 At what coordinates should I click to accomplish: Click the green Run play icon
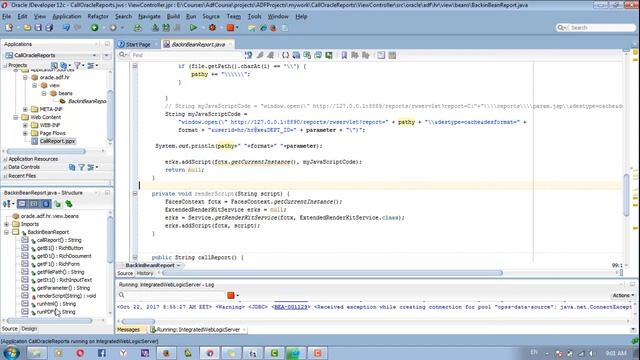pos(193,28)
